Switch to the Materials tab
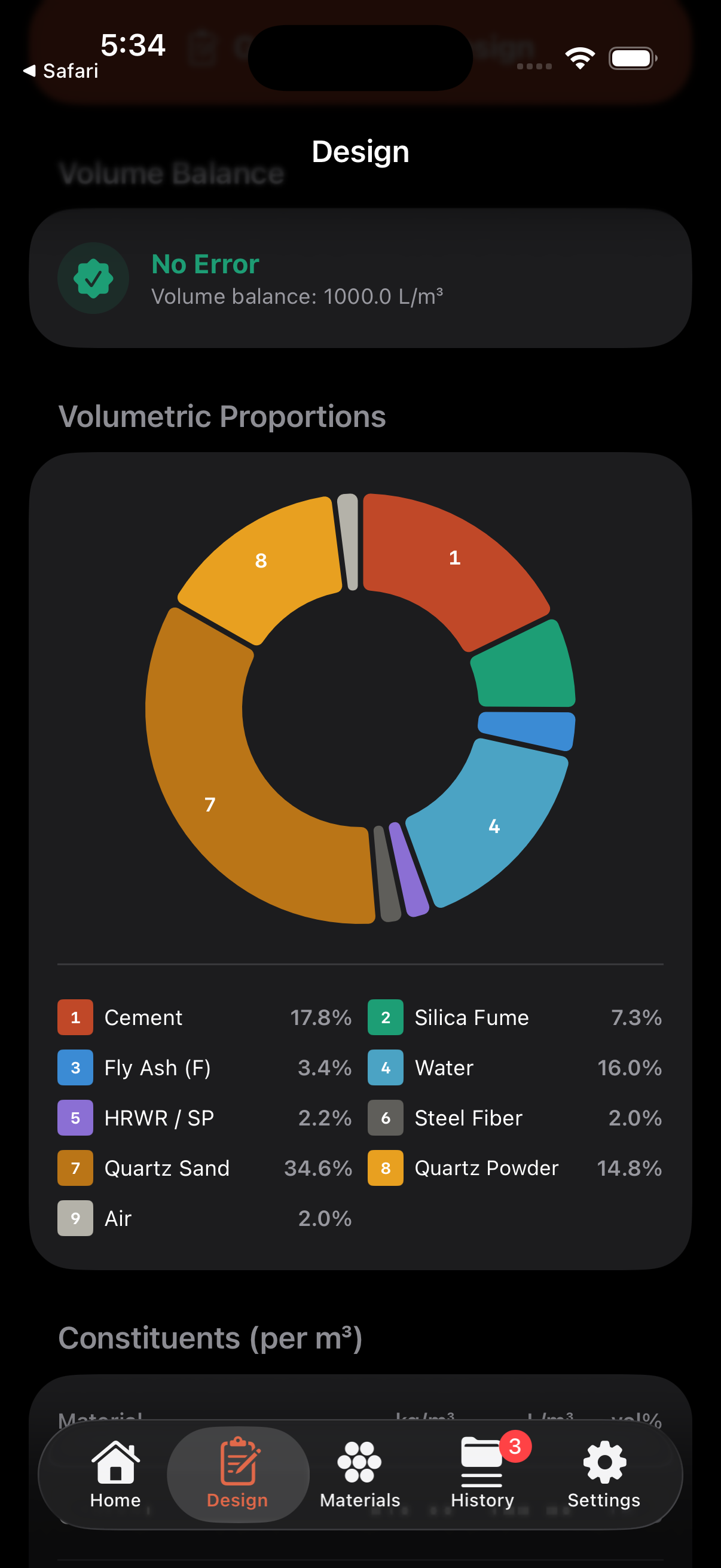Viewport: 721px width, 1568px height. [x=359, y=1474]
